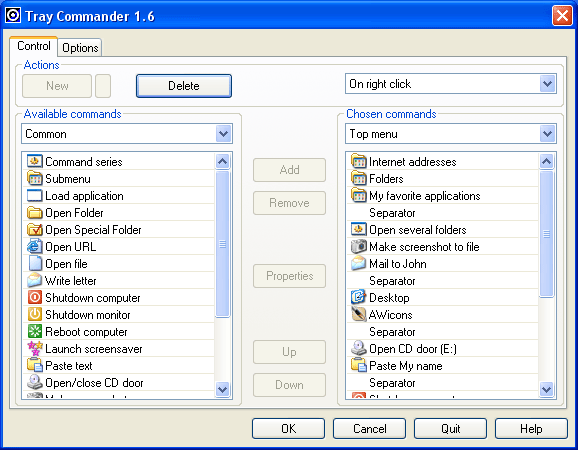
Task: Click the Cancel button
Action: coord(369,429)
